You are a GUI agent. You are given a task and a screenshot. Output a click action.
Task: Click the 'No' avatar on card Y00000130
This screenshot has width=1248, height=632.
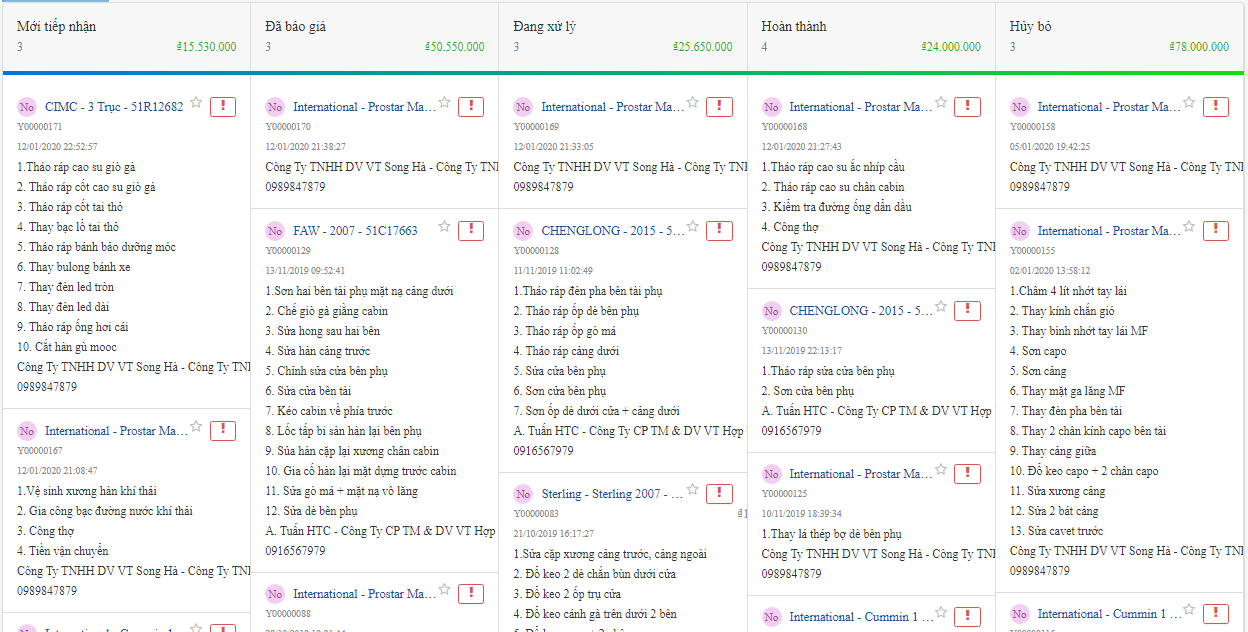pyautogui.click(x=771, y=311)
